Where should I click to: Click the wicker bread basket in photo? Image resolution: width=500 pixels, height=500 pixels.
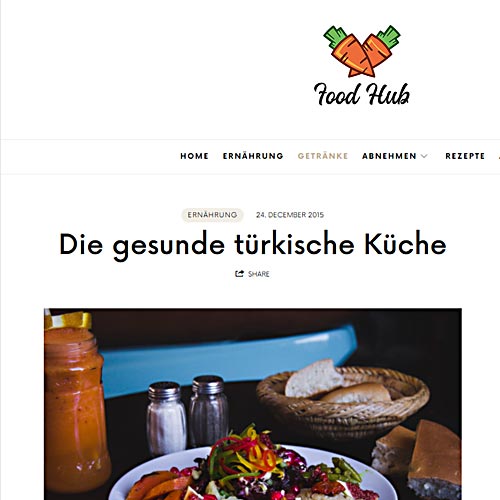pyautogui.click(x=343, y=398)
